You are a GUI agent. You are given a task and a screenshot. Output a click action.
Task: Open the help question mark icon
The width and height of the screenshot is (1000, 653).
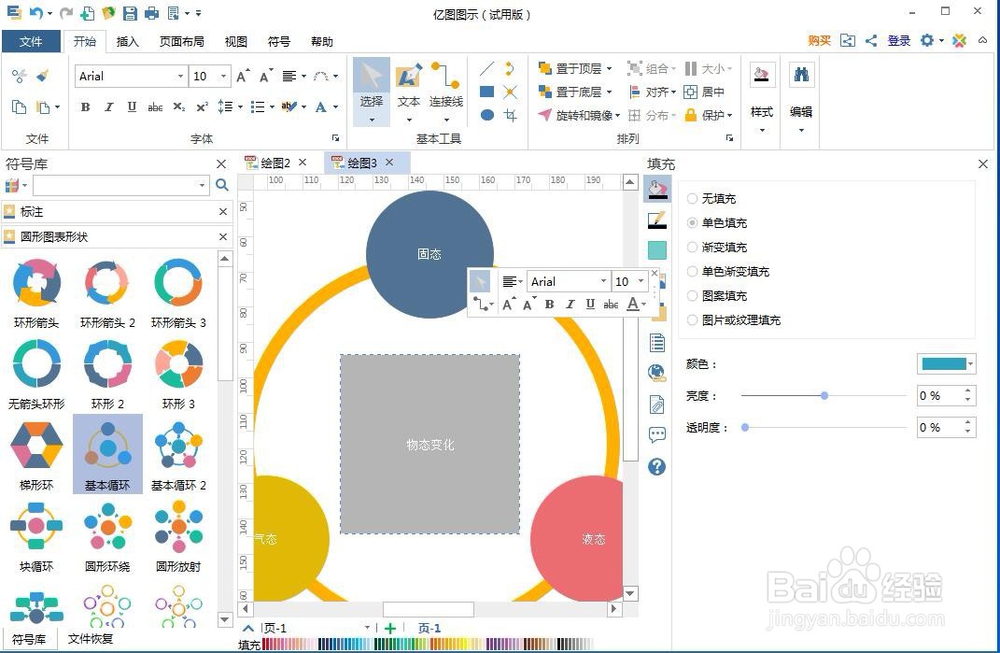pyautogui.click(x=657, y=467)
